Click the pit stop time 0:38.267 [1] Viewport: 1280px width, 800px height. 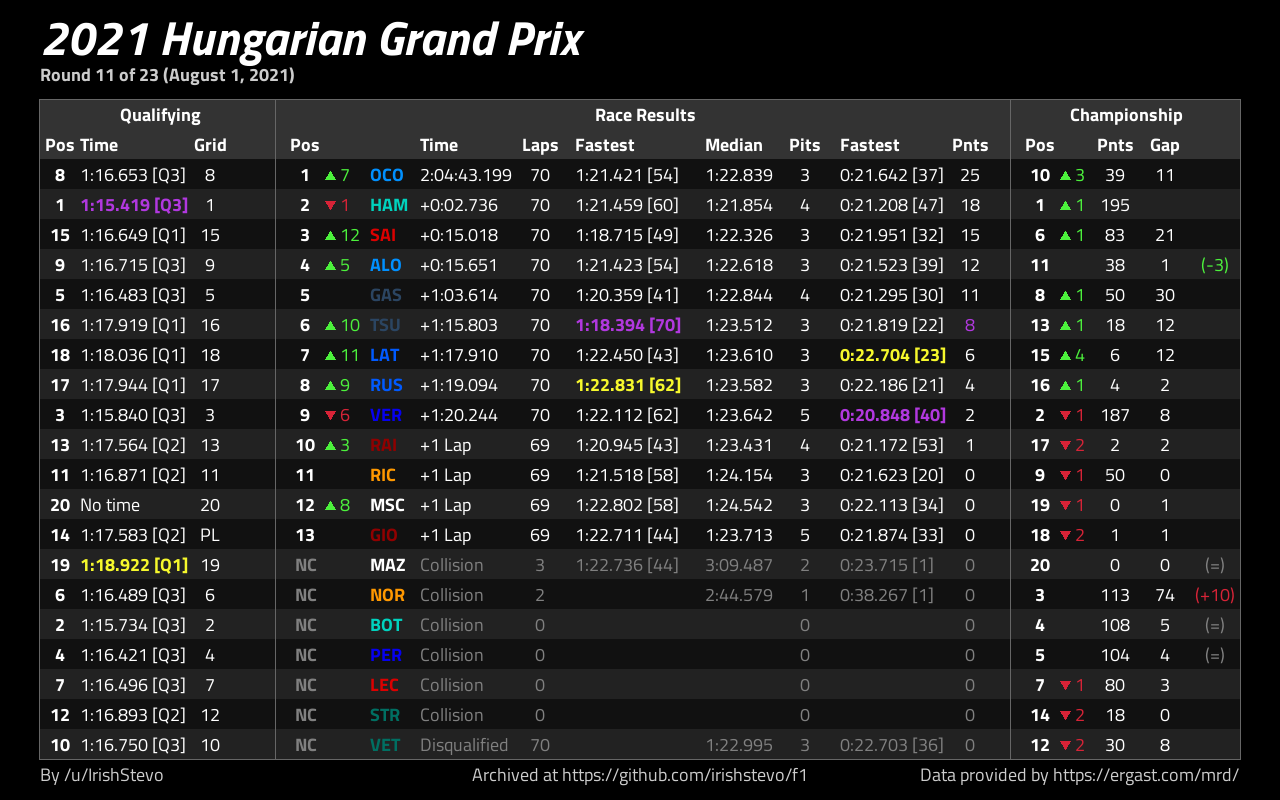click(887, 596)
